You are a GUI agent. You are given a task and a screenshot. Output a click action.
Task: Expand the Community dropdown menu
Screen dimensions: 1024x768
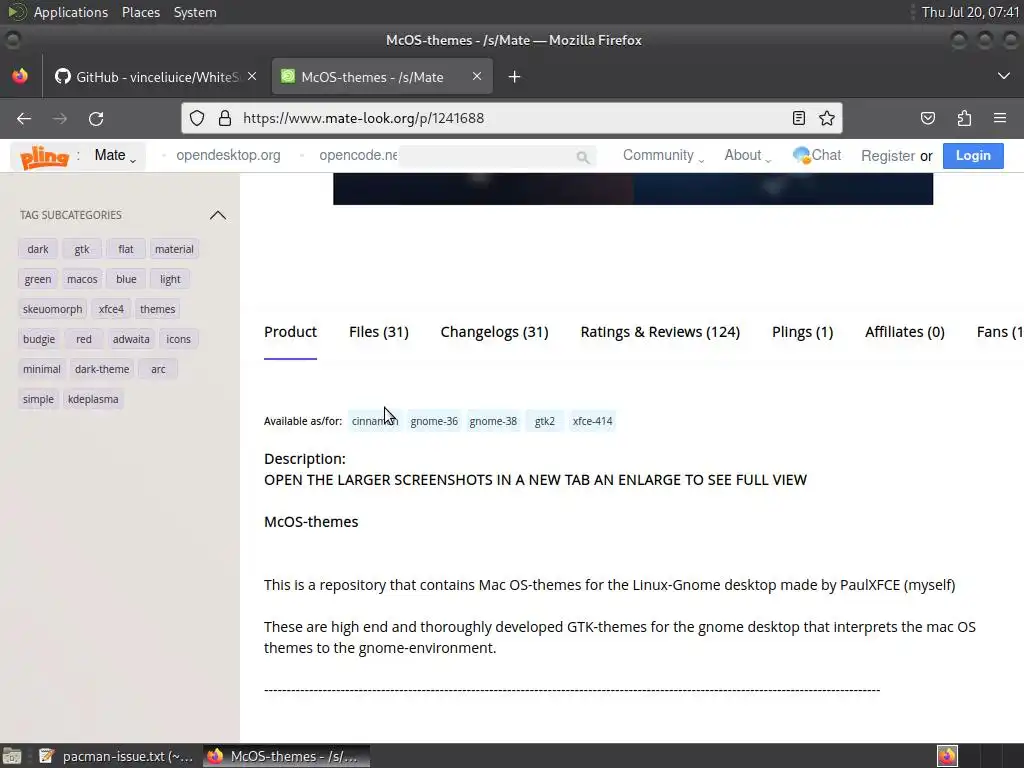click(663, 155)
